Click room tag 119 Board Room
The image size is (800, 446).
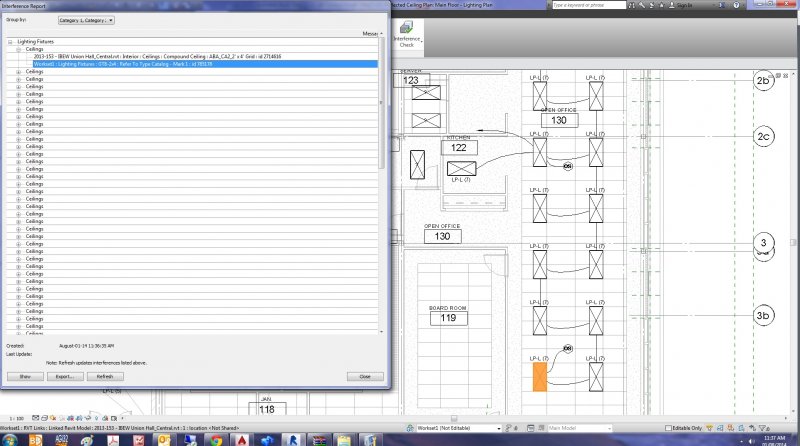click(x=448, y=318)
